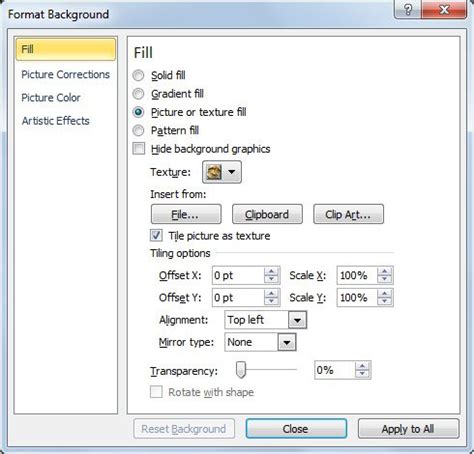The width and height of the screenshot is (474, 454).
Task: Open the Artistic Effects section
Action: (x=55, y=121)
